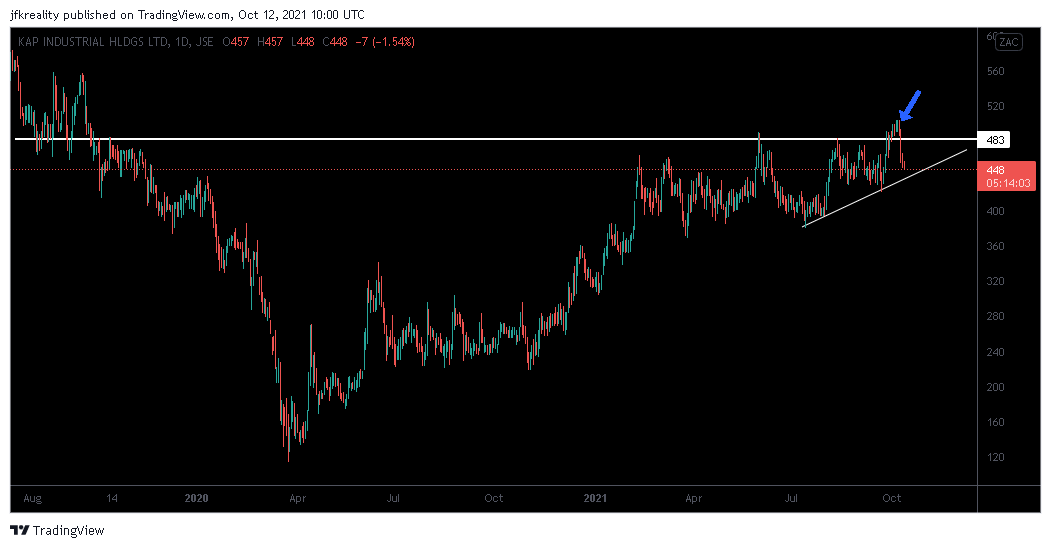Click the TradingView logo at the bottom
Image resolution: width=1051 pixels, height=548 pixels.
58,531
